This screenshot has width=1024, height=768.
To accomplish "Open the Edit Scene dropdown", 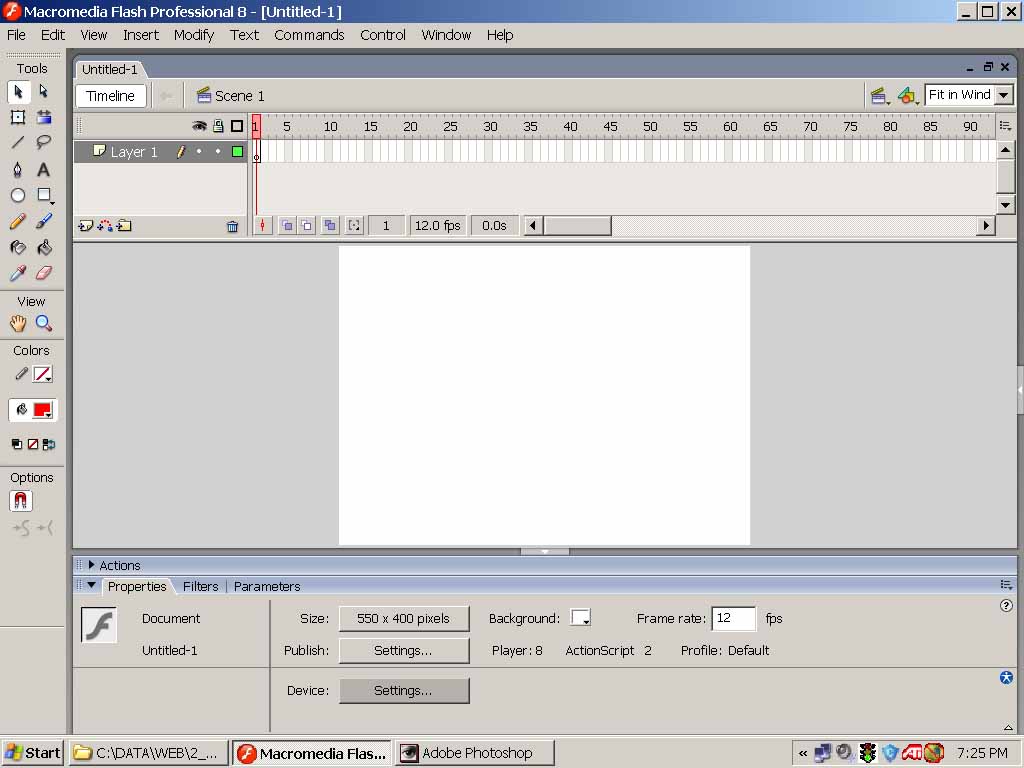I will click(879, 96).
